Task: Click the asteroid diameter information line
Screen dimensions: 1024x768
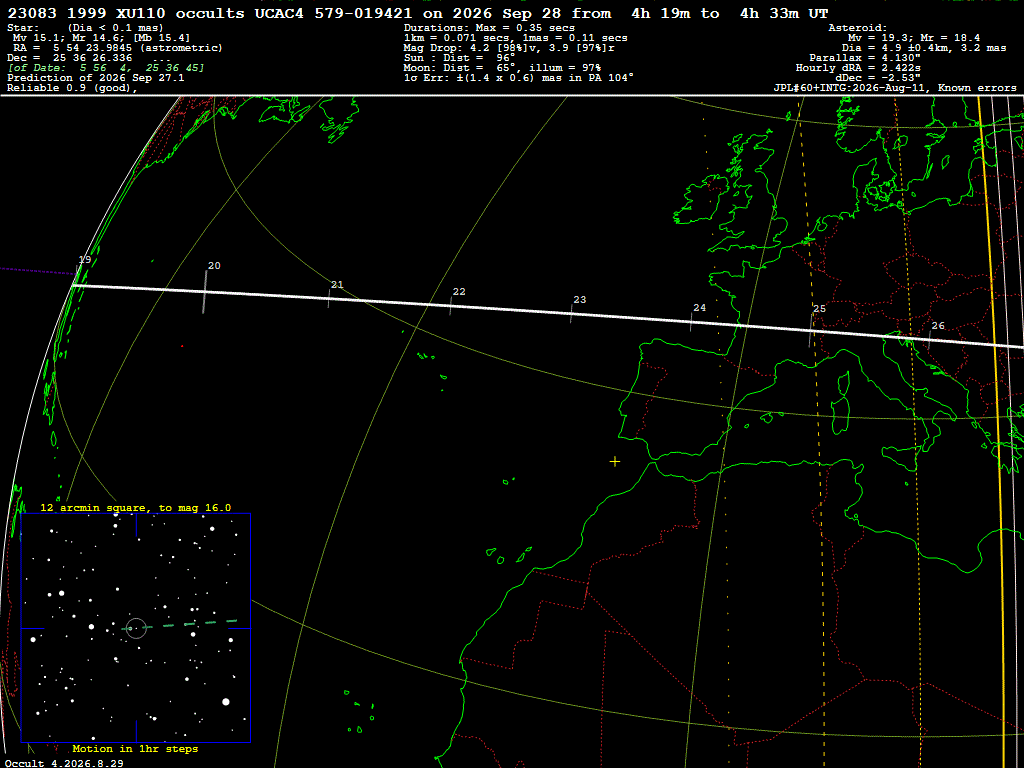Action: point(927,48)
